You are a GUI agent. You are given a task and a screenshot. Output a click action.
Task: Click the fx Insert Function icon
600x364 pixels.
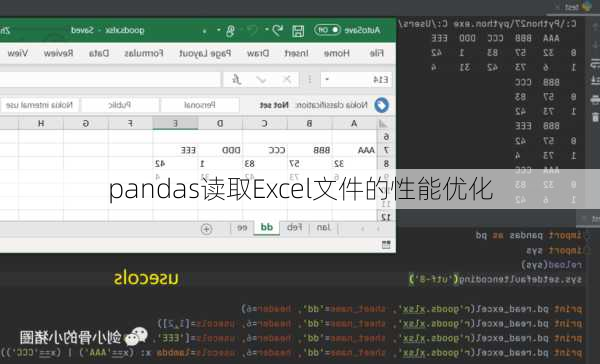237,80
